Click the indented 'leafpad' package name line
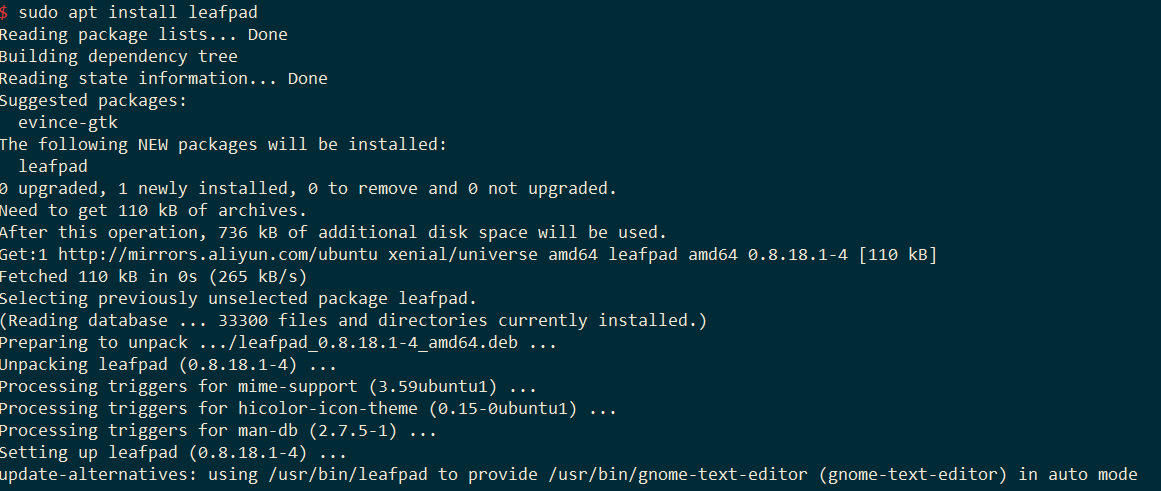 [53, 167]
